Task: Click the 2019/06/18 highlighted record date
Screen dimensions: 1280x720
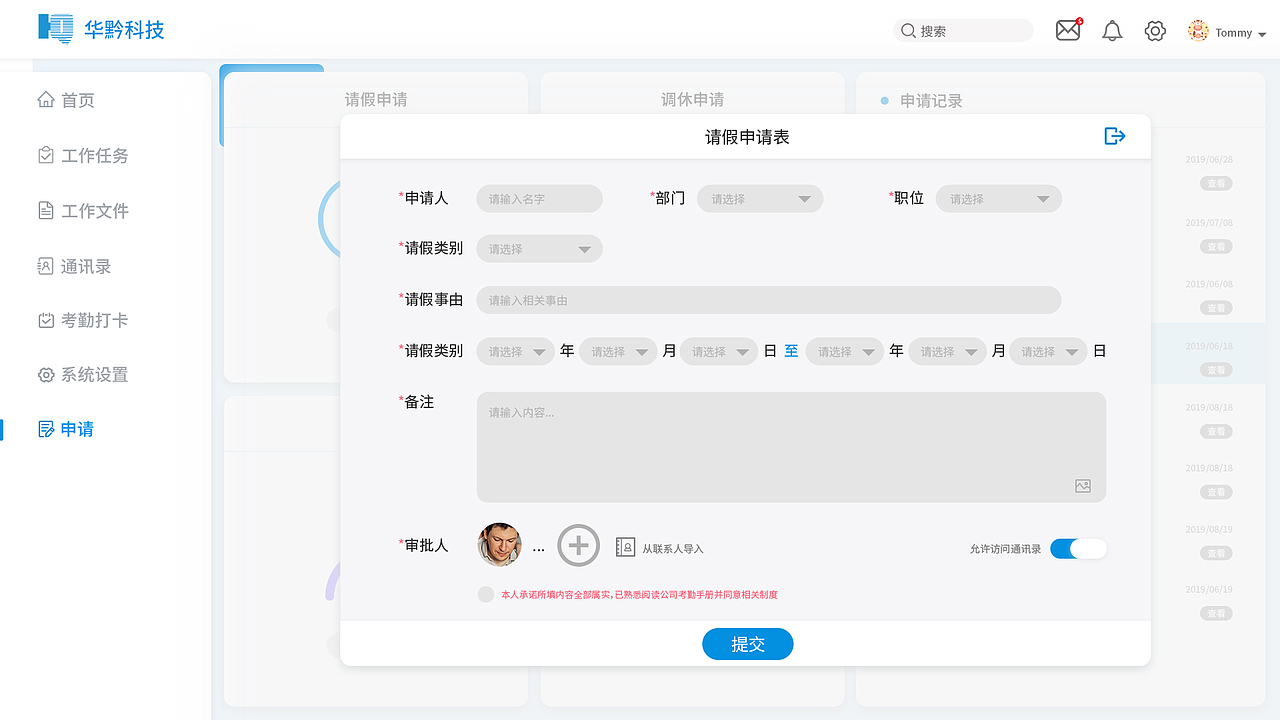Action: [1209, 346]
